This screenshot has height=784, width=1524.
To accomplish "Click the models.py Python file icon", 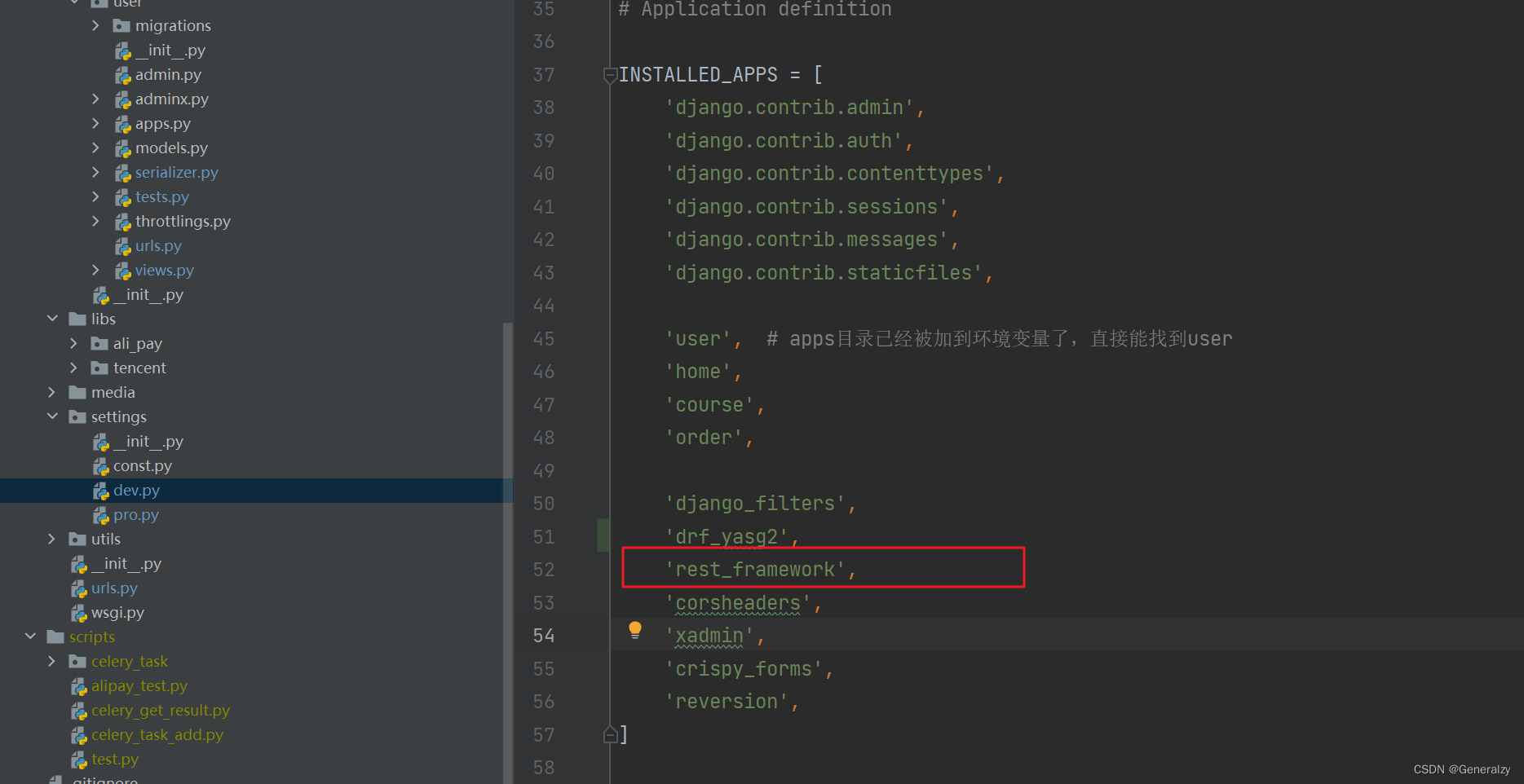I will pos(122,149).
